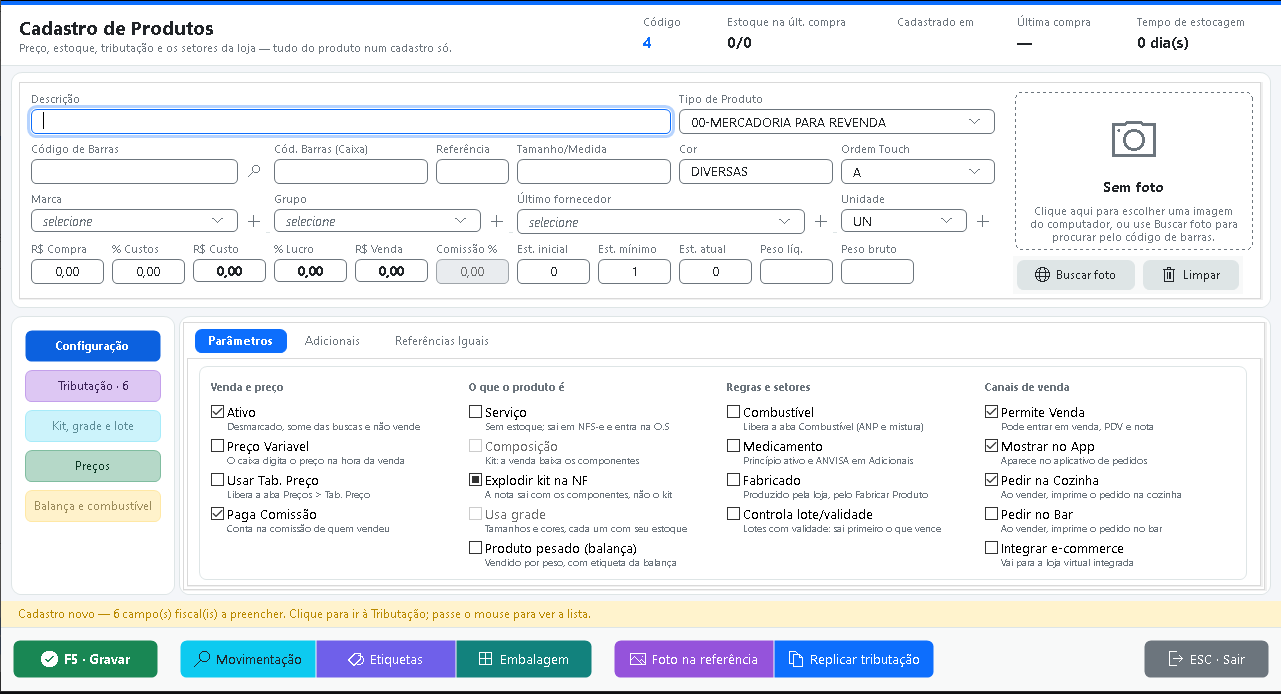The width and height of the screenshot is (1281, 694).
Task: Expand the Ordem Touch dropdown
Action: point(917,172)
